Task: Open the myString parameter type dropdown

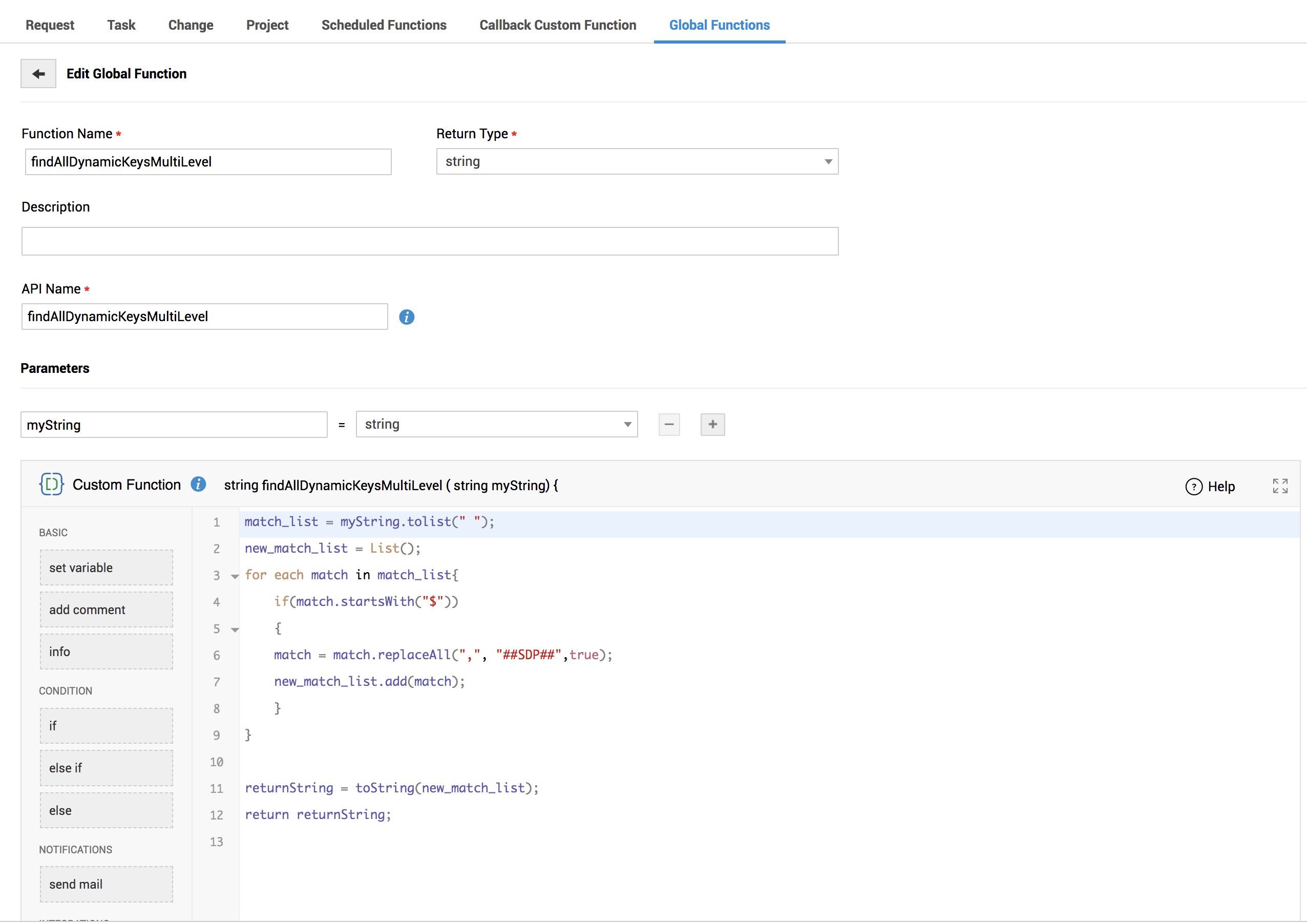Action: tap(496, 425)
